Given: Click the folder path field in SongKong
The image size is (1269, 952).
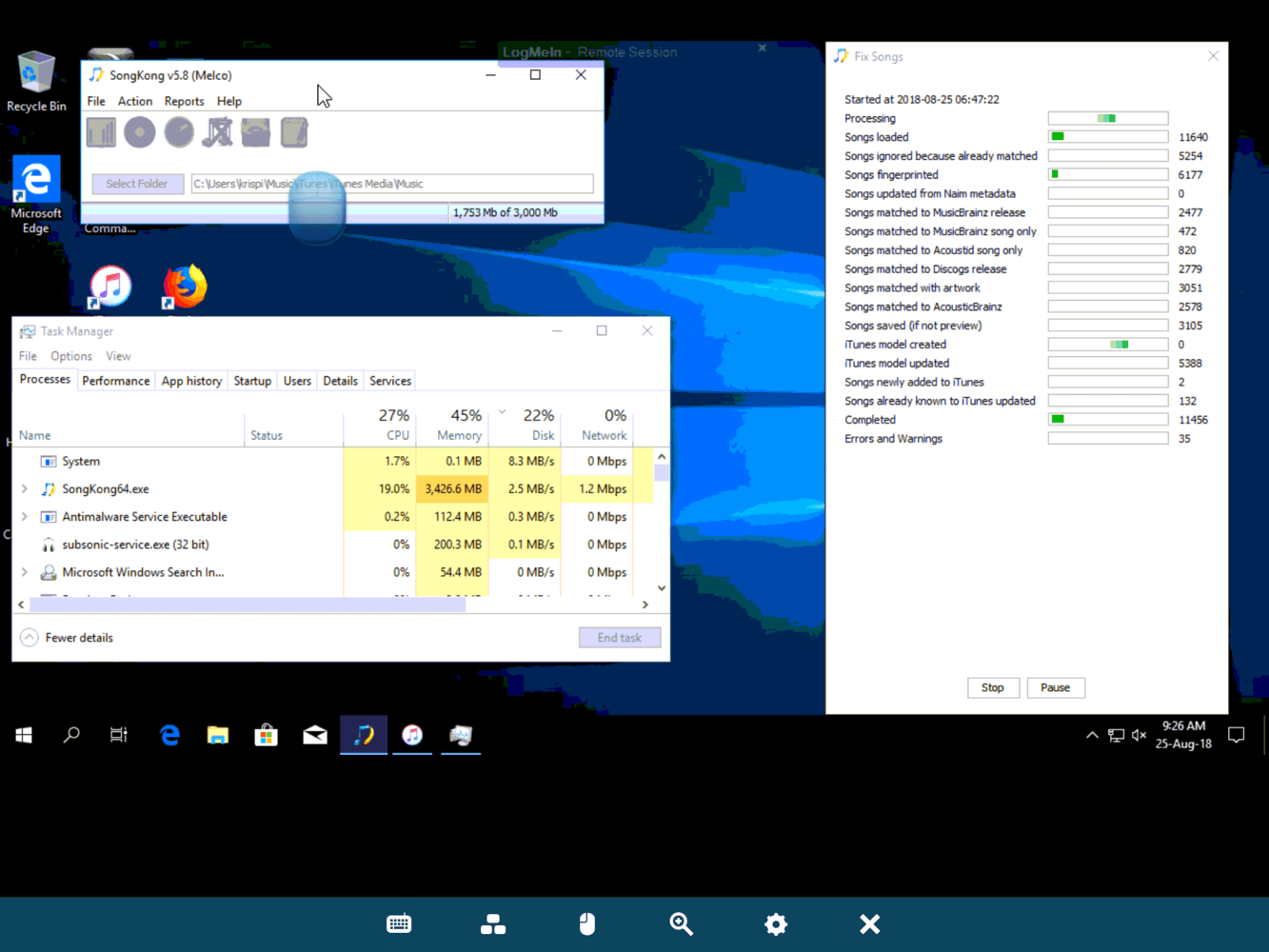Looking at the screenshot, I should pos(392,184).
